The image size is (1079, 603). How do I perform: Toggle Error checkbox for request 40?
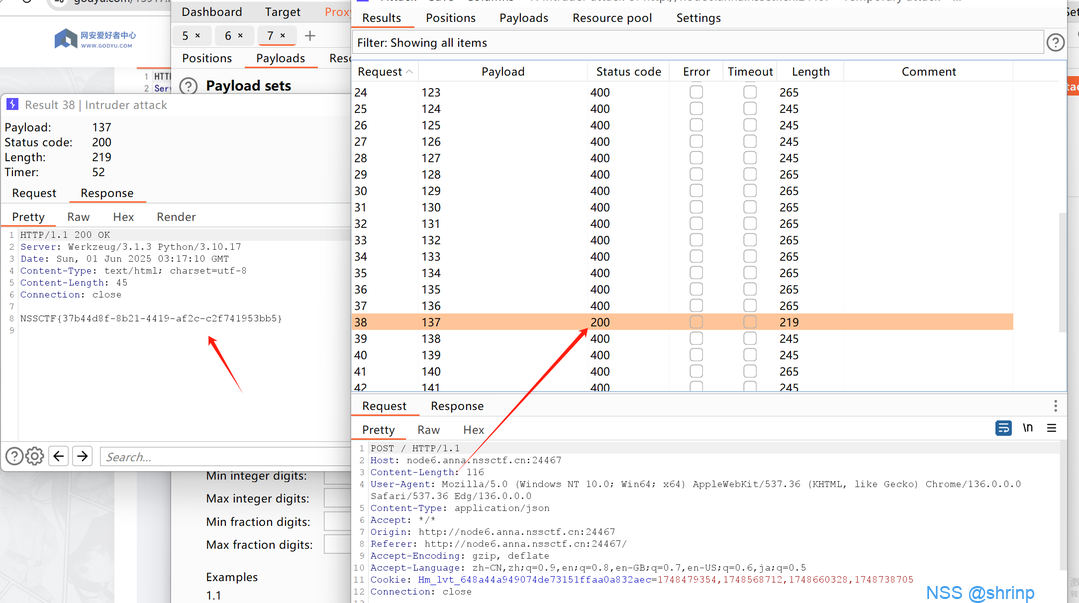(696, 355)
